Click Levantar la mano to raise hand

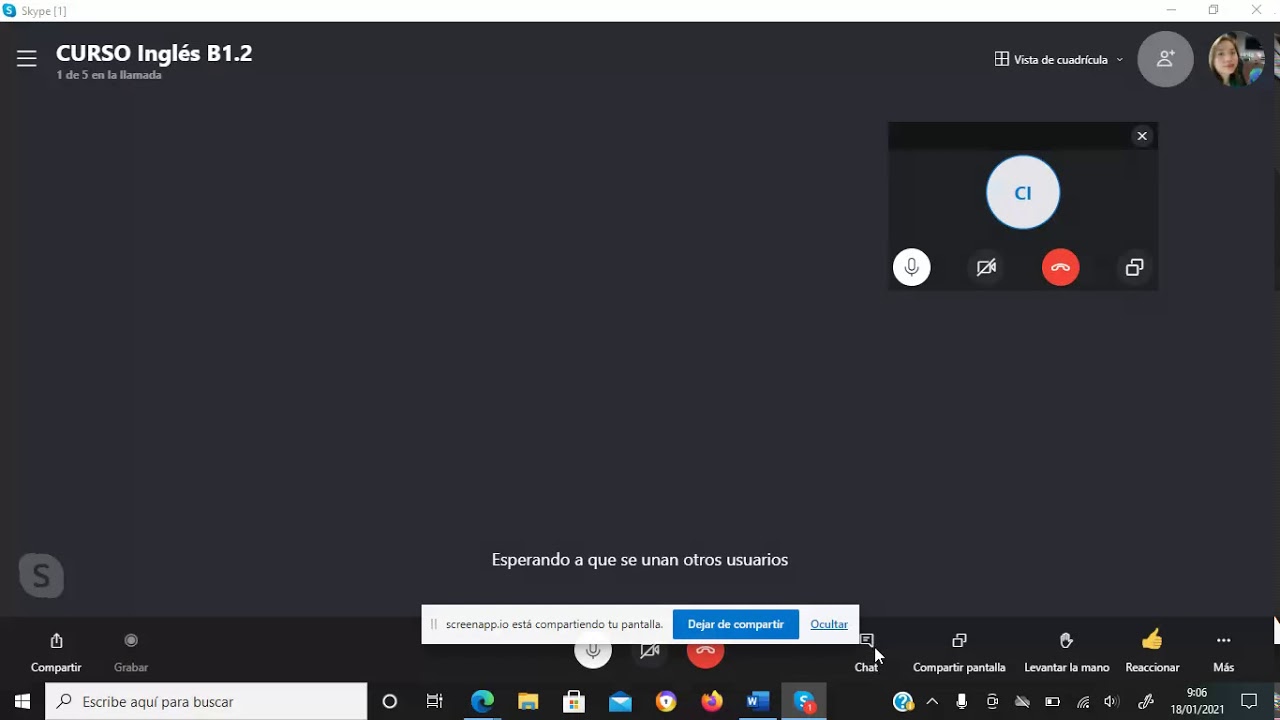pos(1067,652)
